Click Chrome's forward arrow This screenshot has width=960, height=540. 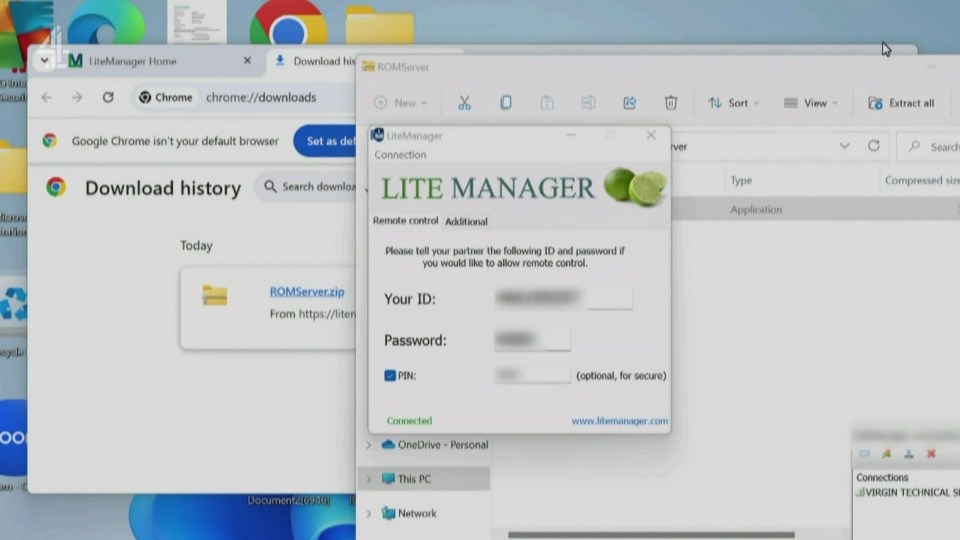pyautogui.click(x=77, y=97)
